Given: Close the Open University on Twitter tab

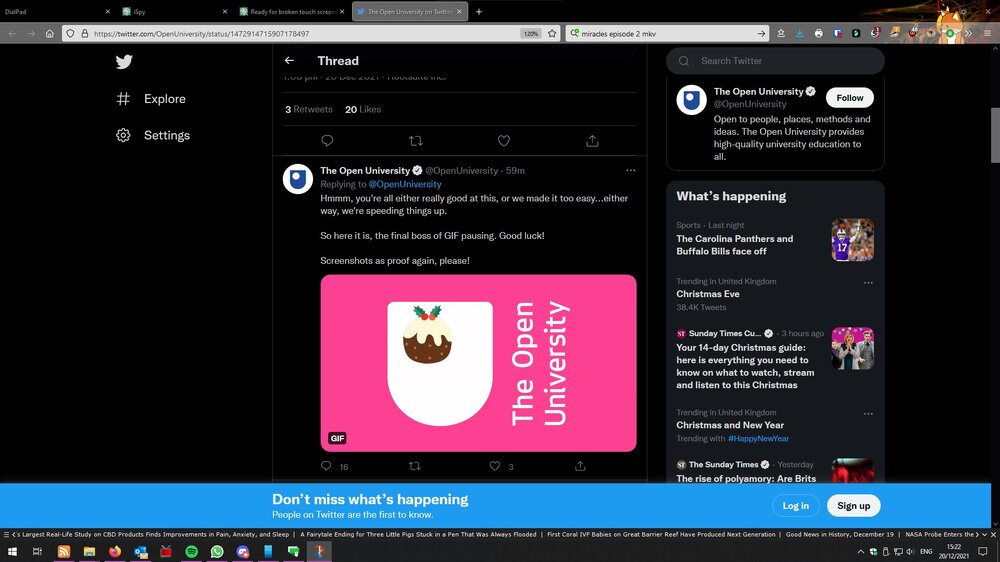Looking at the screenshot, I should pyautogui.click(x=459, y=11).
